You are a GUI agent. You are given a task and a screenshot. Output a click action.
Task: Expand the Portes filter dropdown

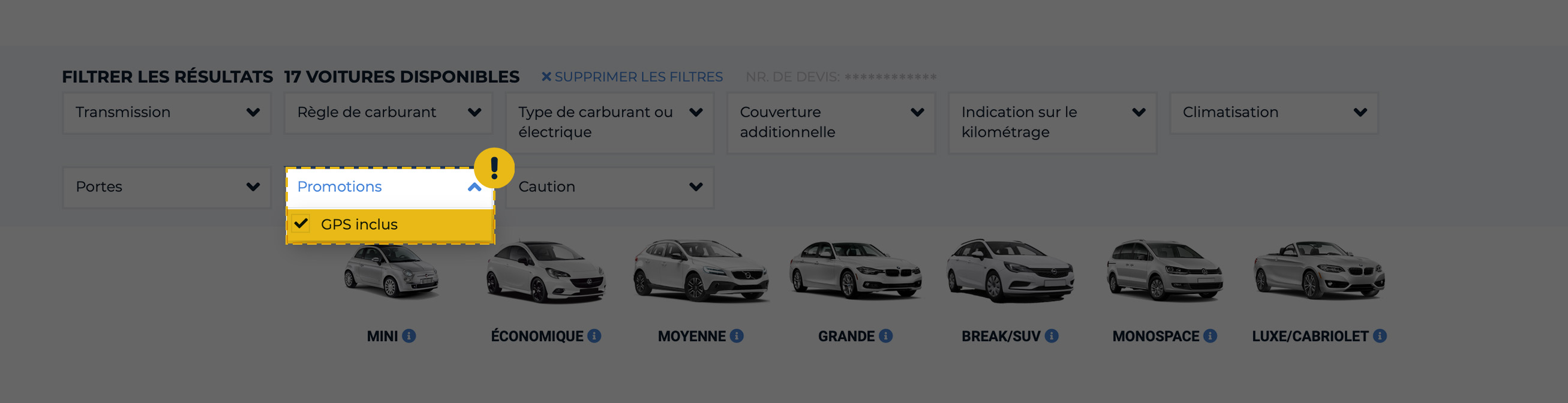(x=166, y=187)
